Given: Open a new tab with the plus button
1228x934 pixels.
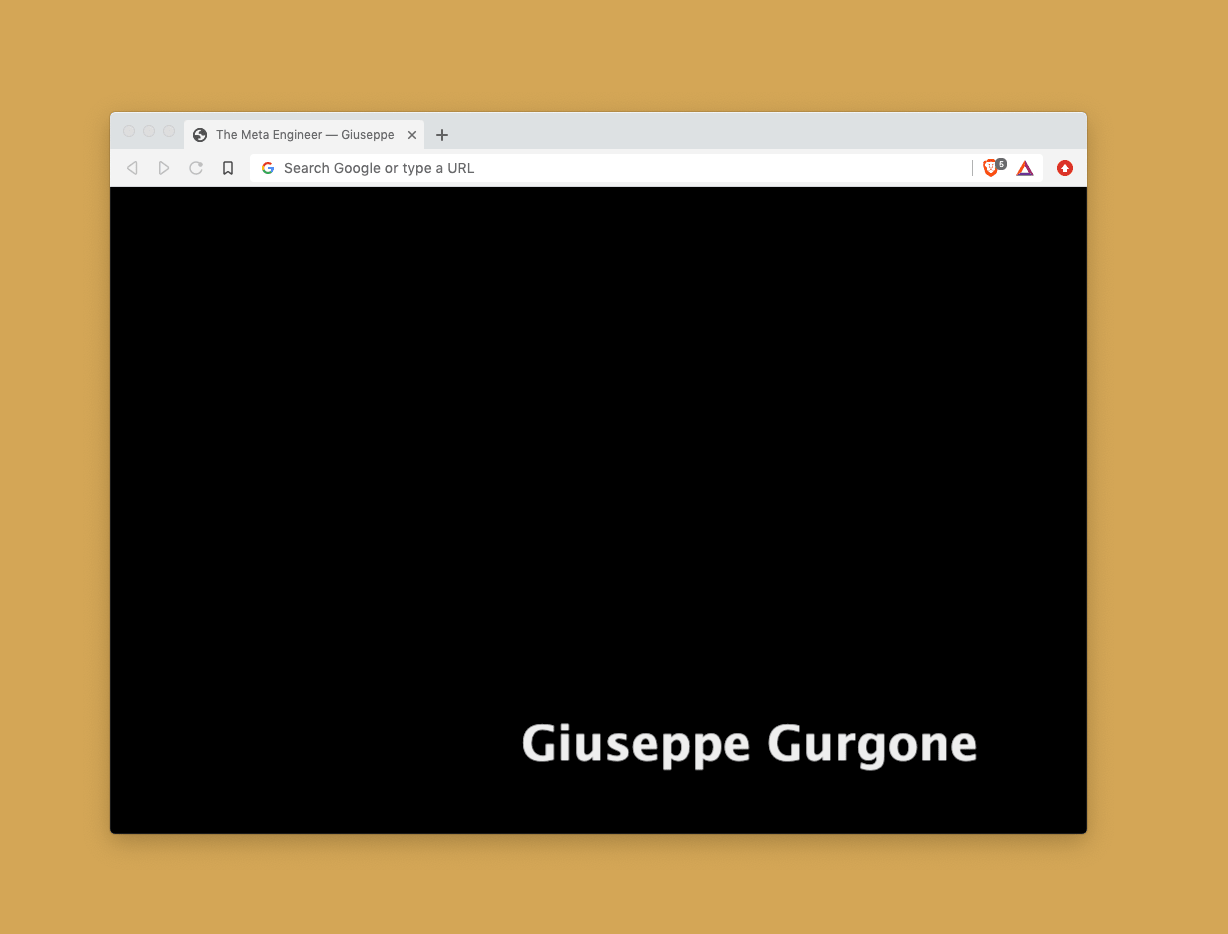Looking at the screenshot, I should pos(441,134).
